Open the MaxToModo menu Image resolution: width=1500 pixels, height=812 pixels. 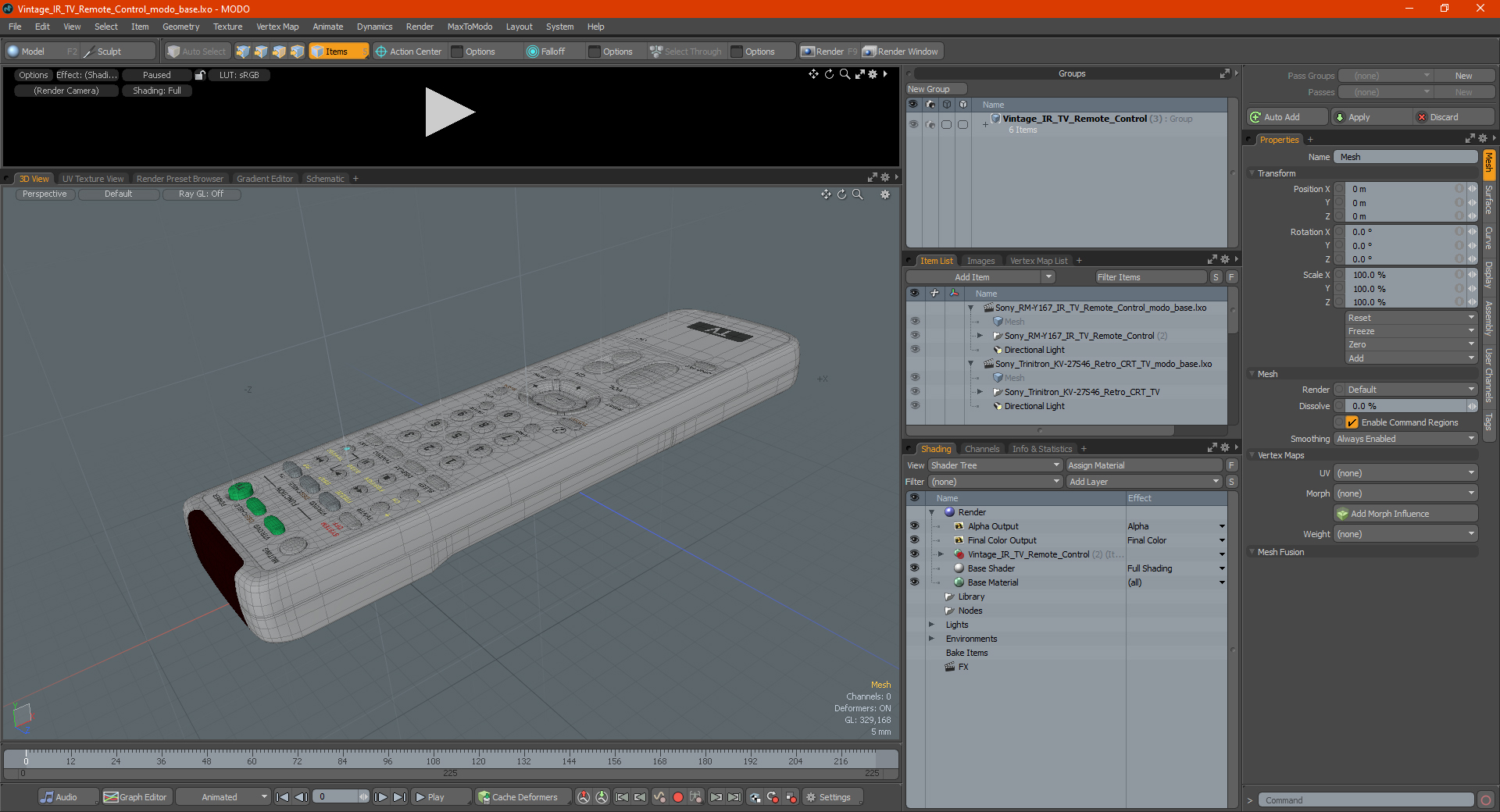point(470,27)
